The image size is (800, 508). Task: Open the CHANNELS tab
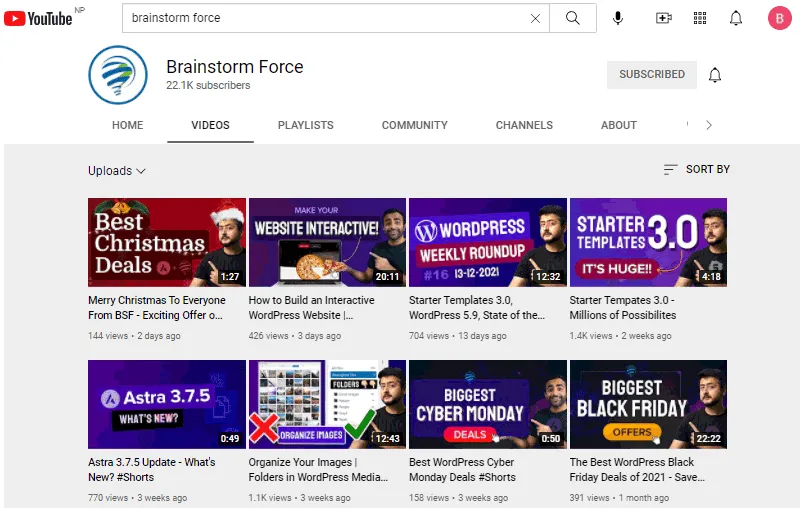(524, 125)
